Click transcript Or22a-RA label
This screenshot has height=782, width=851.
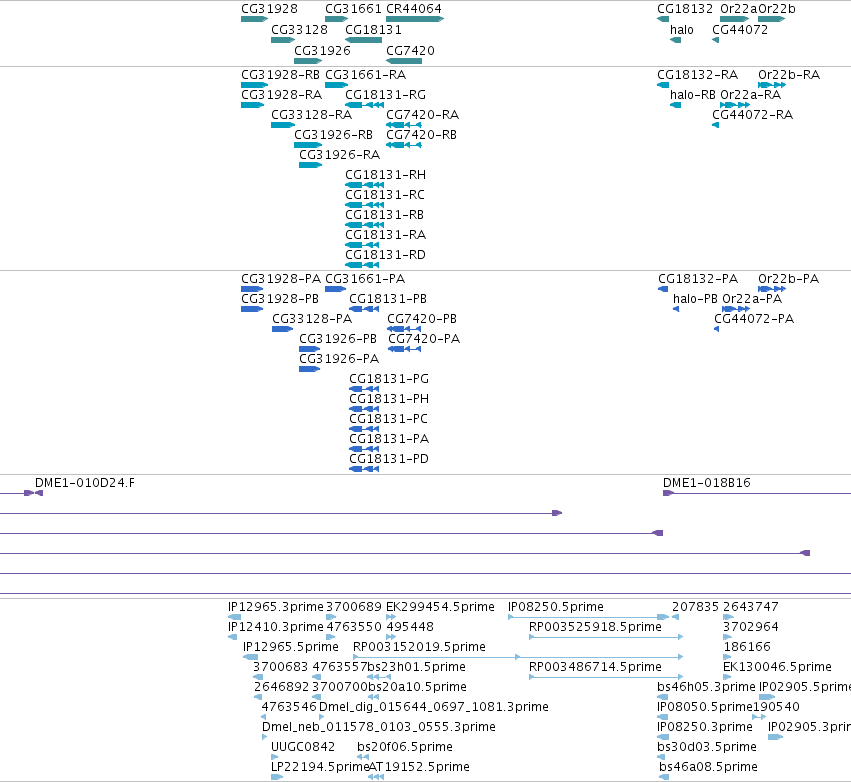751,94
